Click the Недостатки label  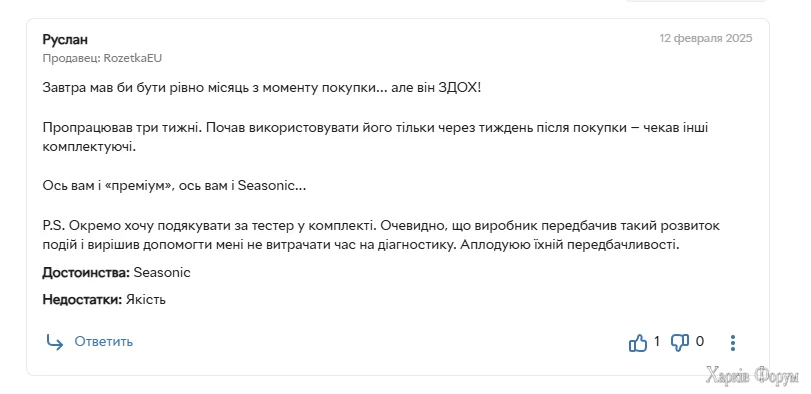click(x=82, y=299)
